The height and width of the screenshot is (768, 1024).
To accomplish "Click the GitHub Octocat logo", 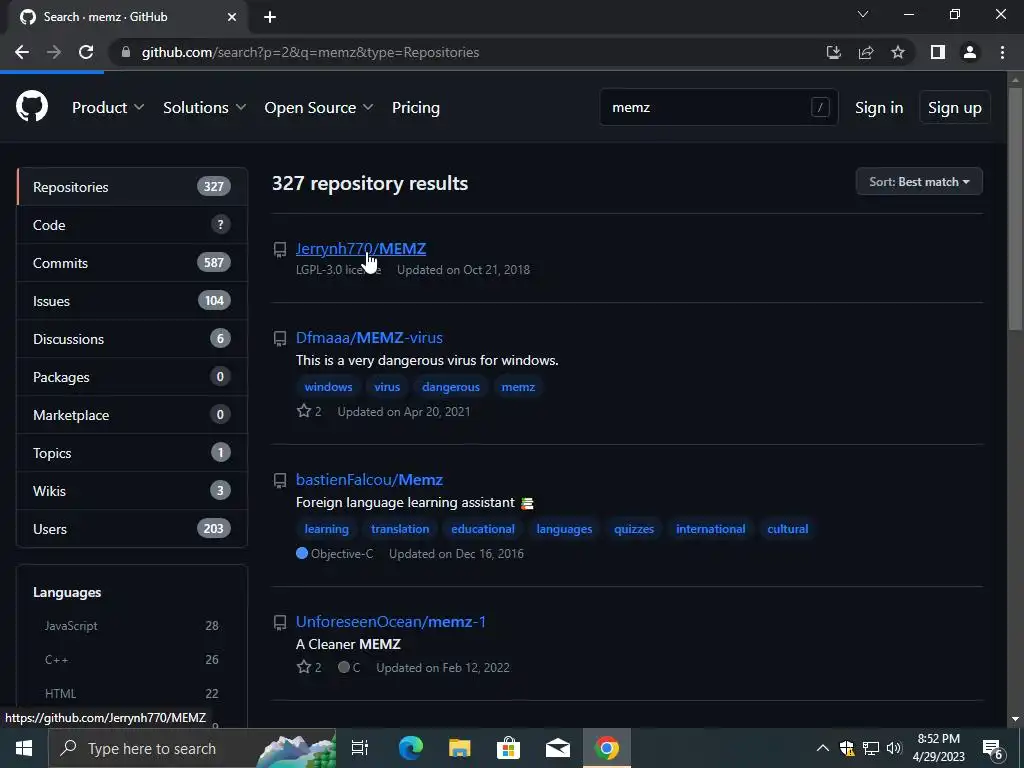I will coord(32,106).
